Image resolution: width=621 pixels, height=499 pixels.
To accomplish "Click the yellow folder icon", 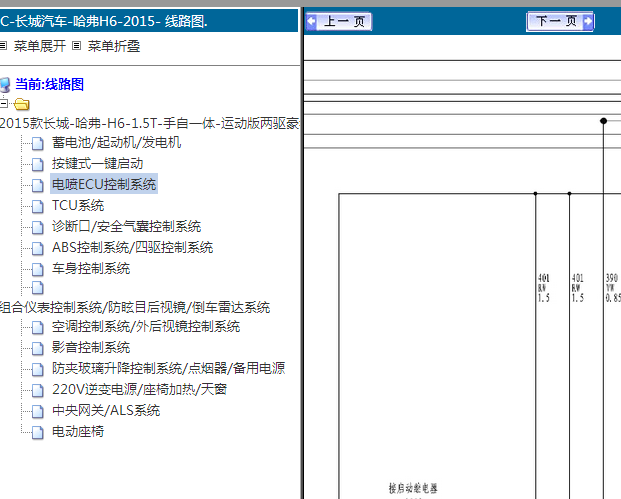I will pos(21,104).
